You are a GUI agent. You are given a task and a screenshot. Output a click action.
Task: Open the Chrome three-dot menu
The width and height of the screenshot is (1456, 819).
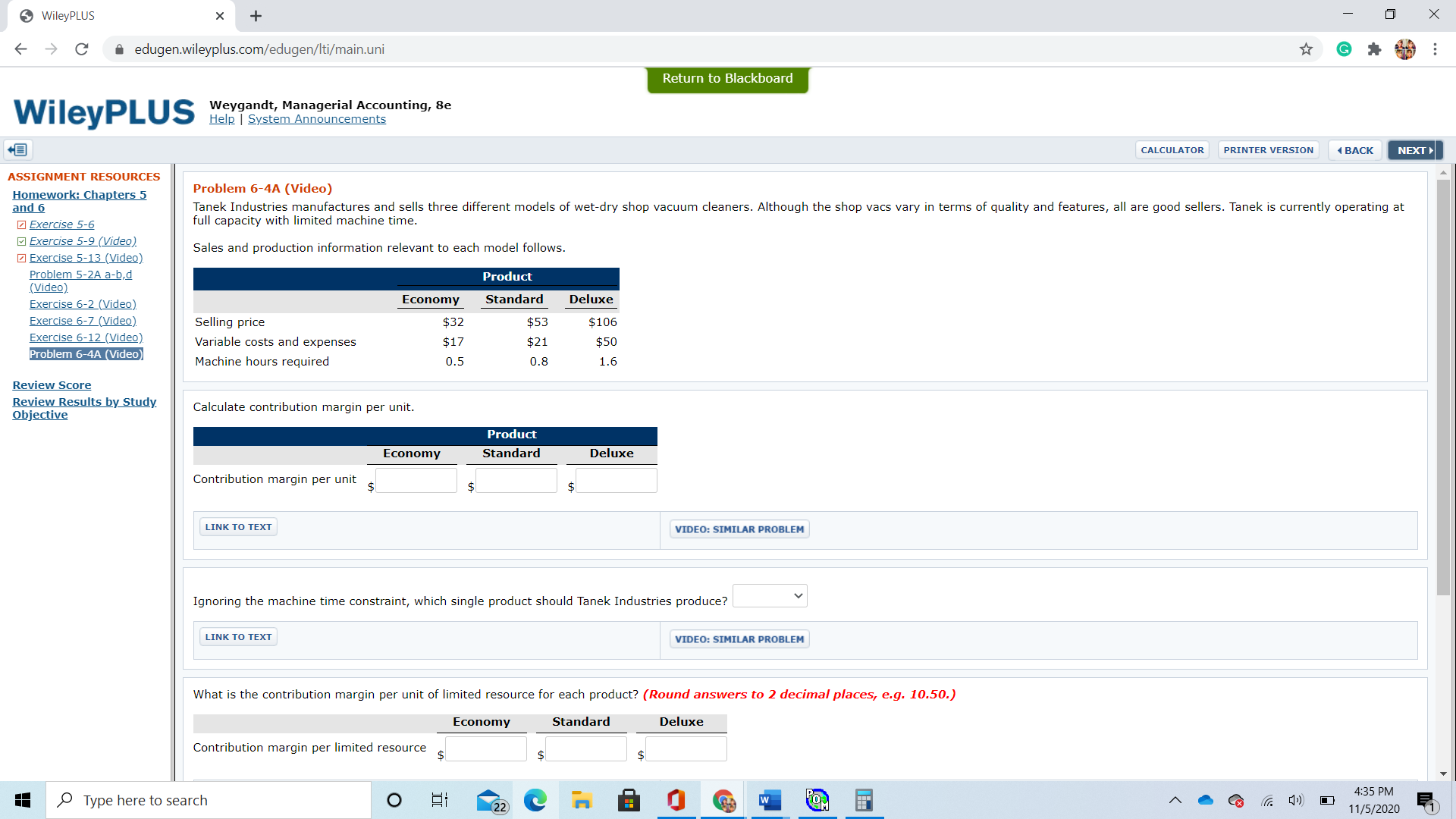[1435, 49]
